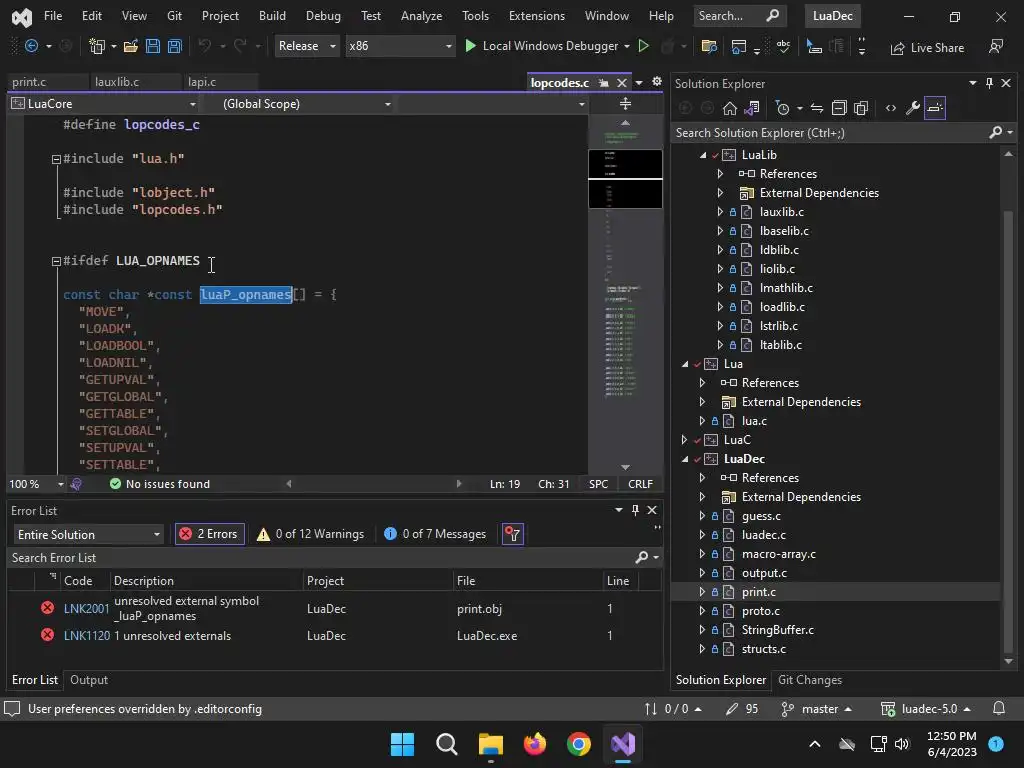Viewport: 1024px width, 768px height.
Task: Open the x86 platform dropdown
Action: 400,46
